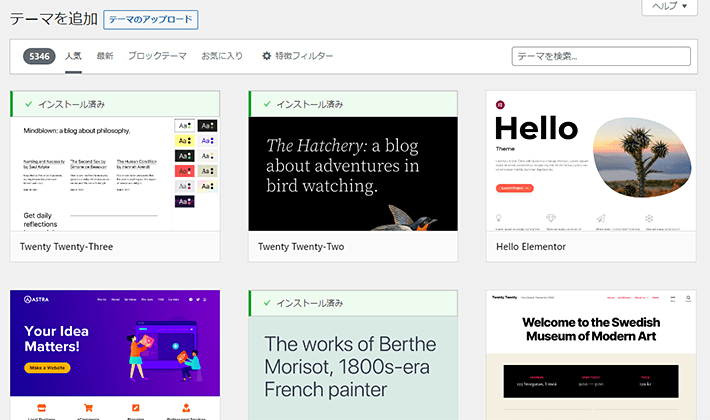Click the テーマのアップロード button
The image size is (710, 420).
pos(151,19)
